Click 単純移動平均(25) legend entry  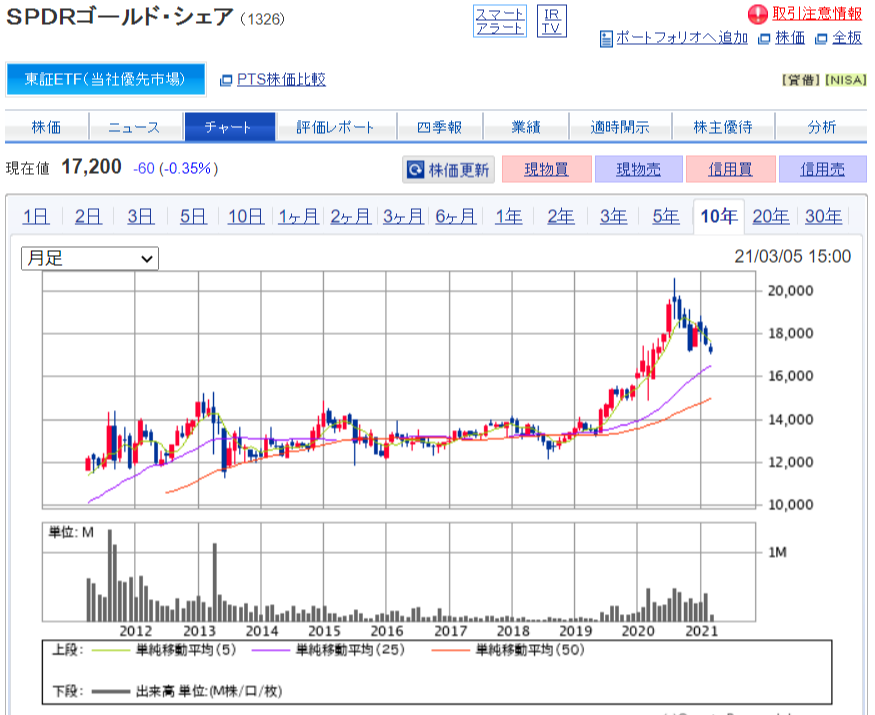328,650
